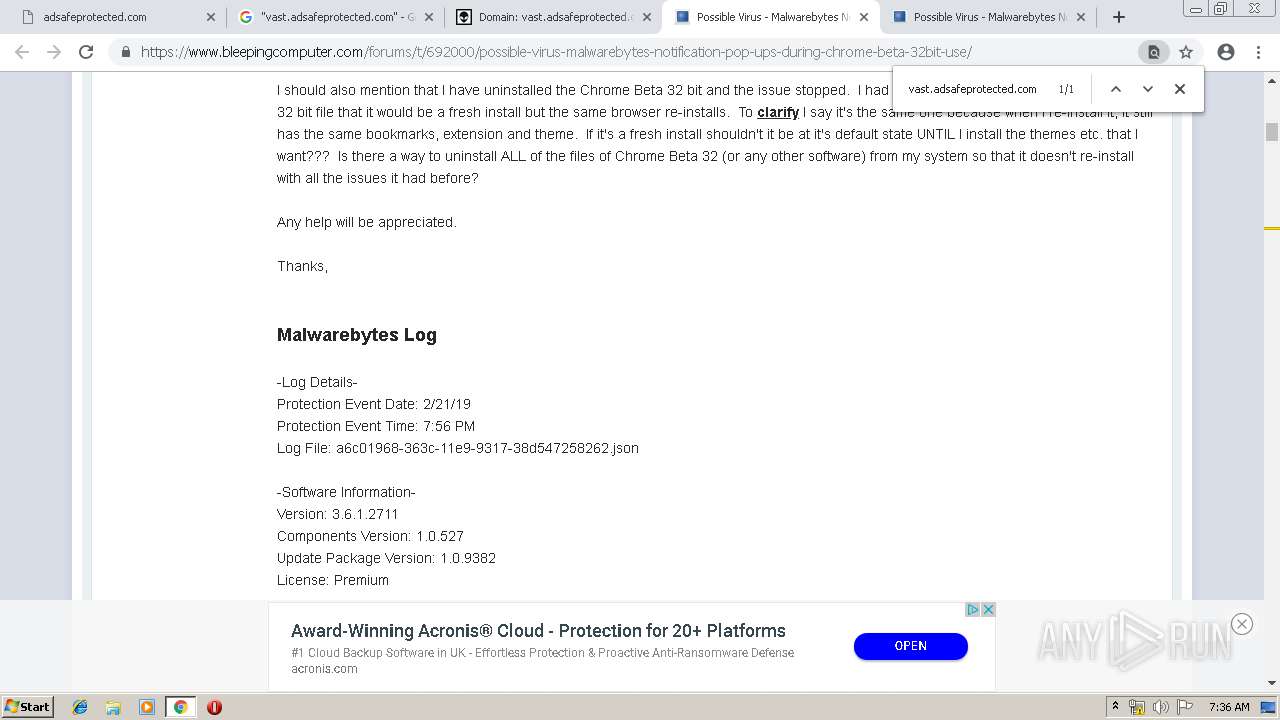Click the padlock site info icon
This screenshot has width=1280, height=720.
pos(125,52)
